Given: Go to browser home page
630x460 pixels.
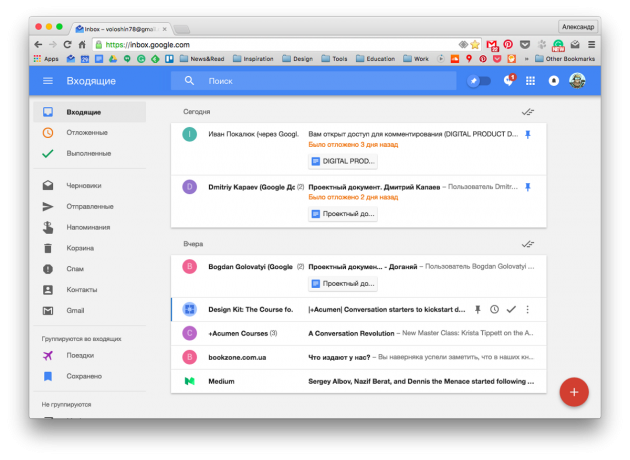Looking at the screenshot, I should 82,45.
